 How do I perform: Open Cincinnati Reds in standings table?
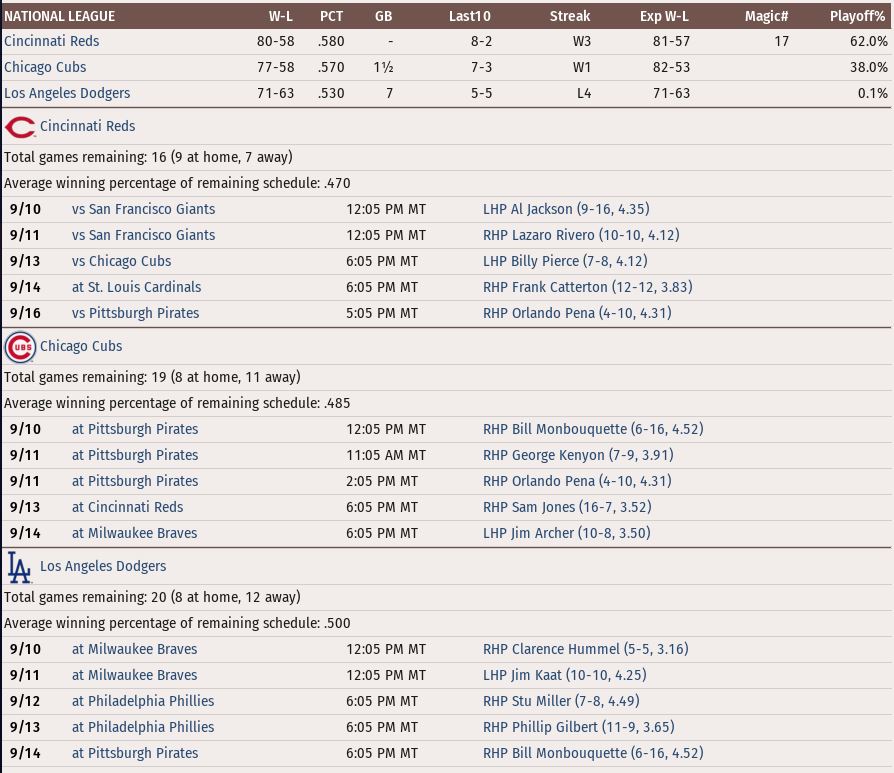[51, 41]
